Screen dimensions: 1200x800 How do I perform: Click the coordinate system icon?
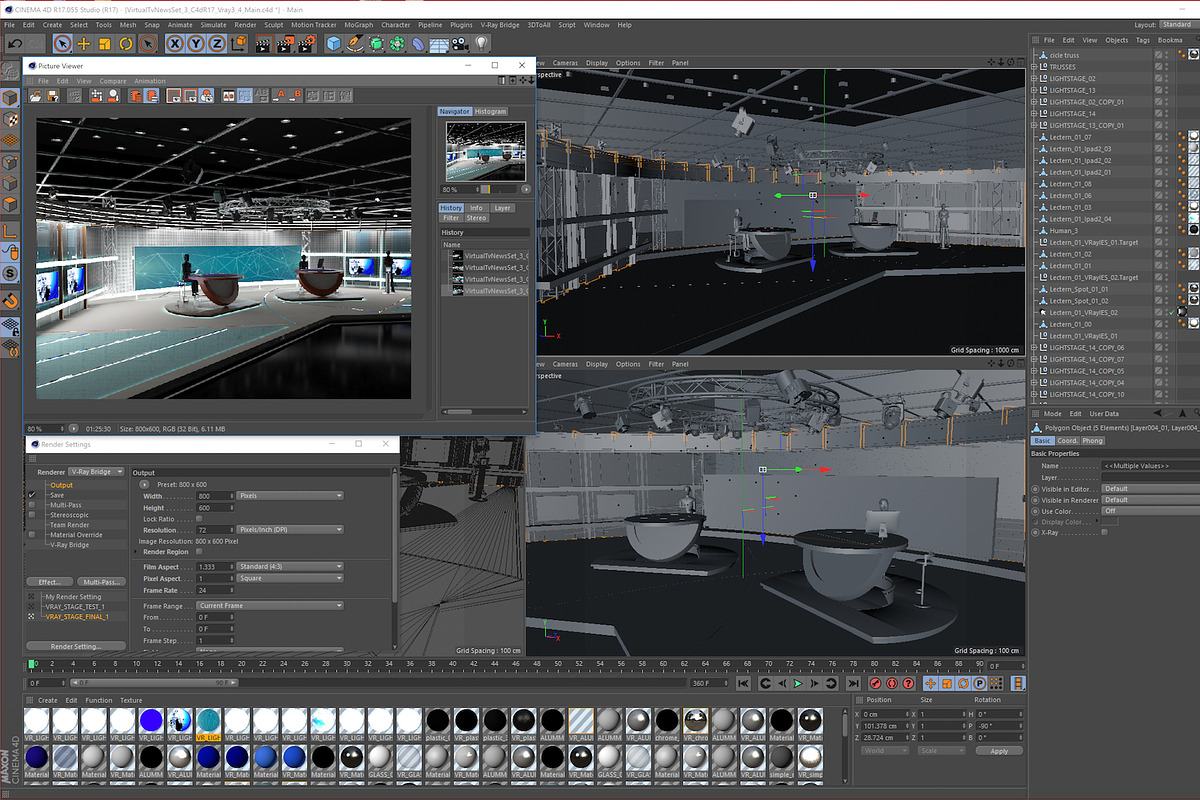pyautogui.click(x=238, y=43)
